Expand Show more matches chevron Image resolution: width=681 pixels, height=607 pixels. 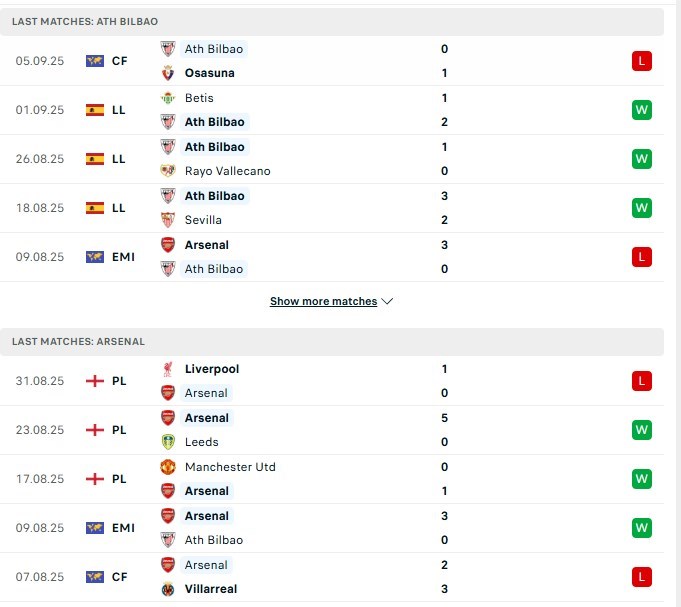pos(387,301)
